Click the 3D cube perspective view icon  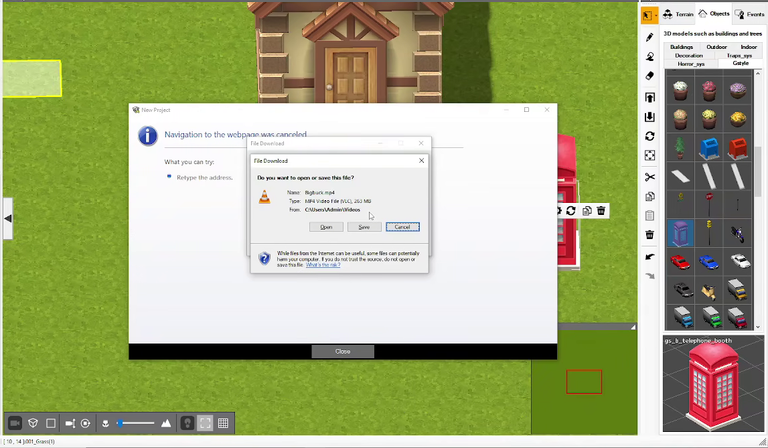coord(33,423)
